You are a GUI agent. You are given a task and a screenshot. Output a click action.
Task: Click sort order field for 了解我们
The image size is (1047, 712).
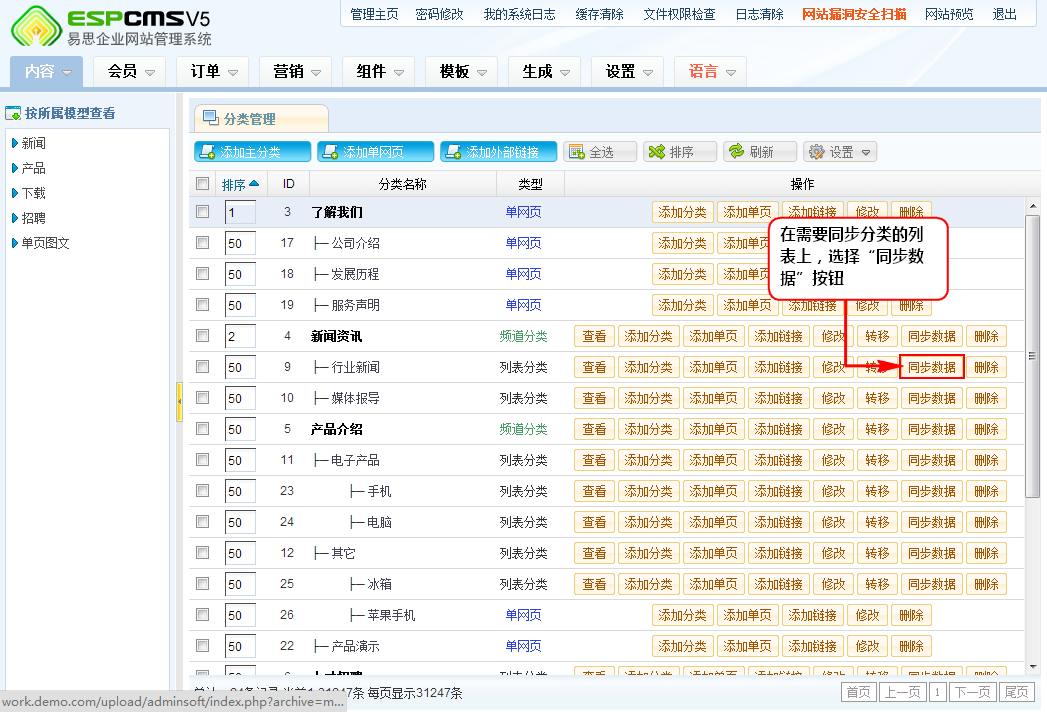[x=240, y=212]
